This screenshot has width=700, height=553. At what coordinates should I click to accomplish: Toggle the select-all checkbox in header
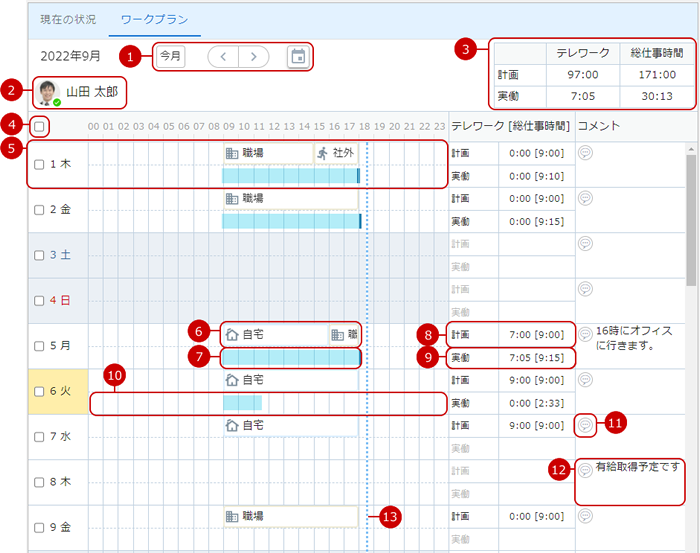pos(38,126)
